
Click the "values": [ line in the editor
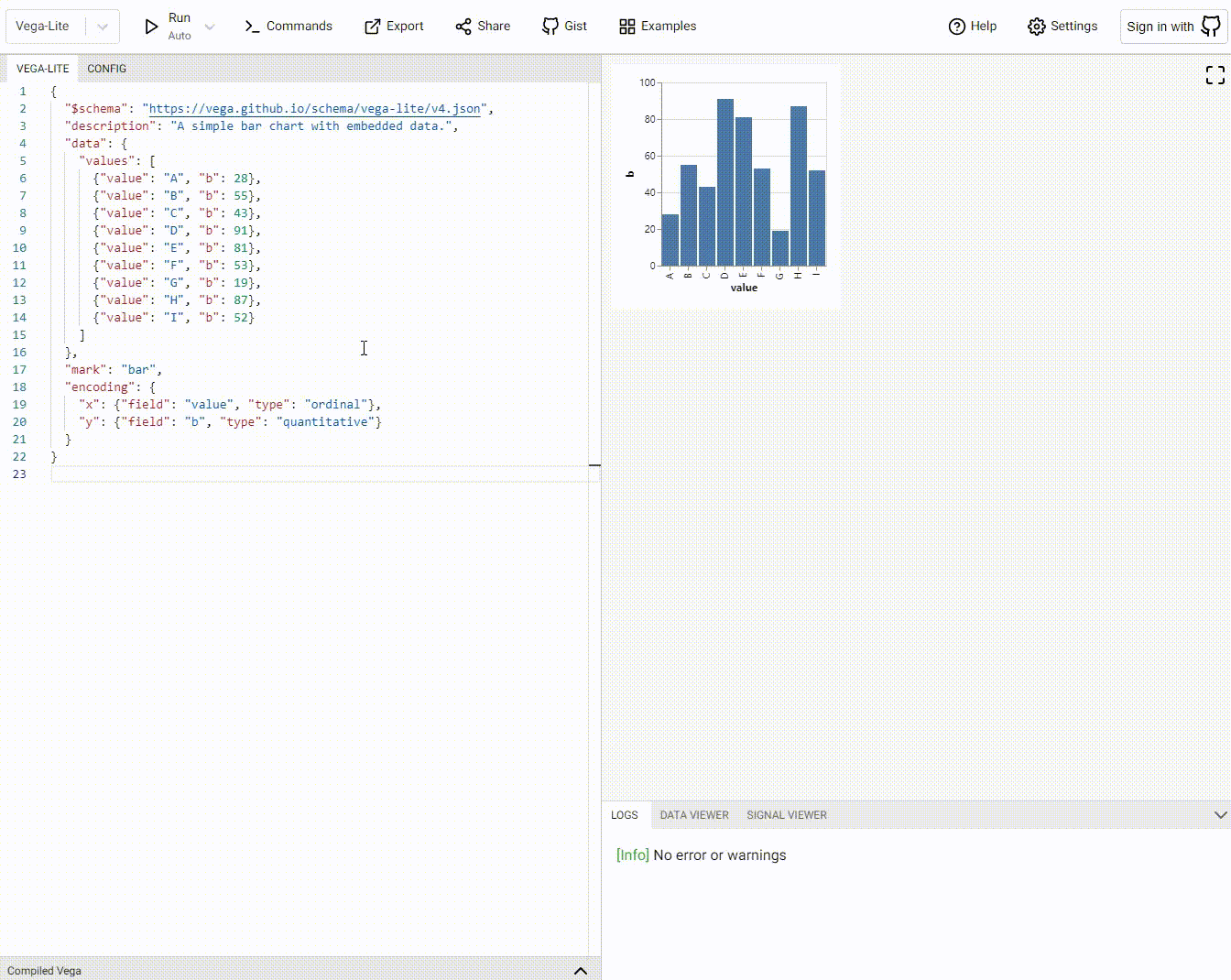pyautogui.click(x=117, y=161)
